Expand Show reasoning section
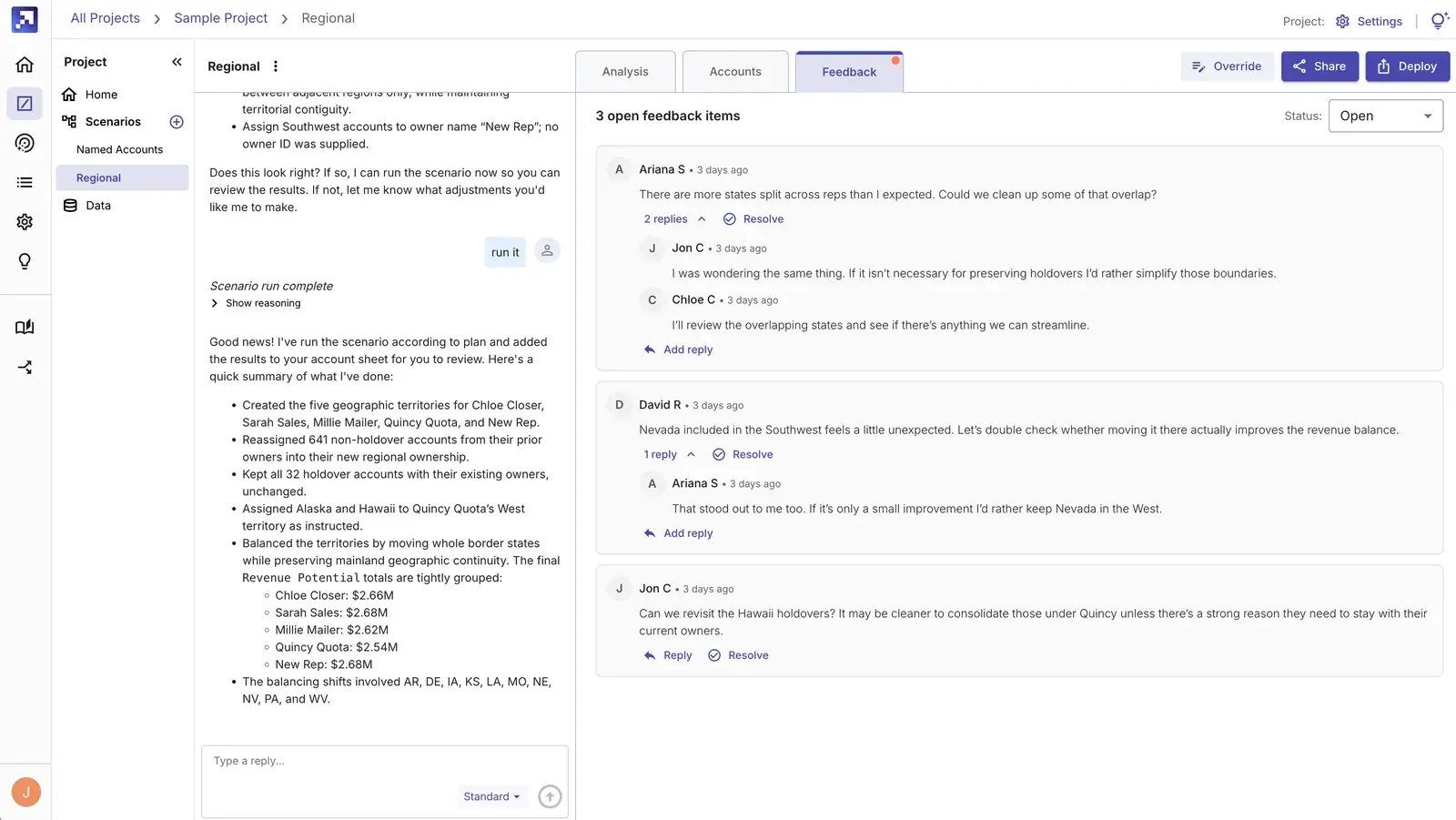 pyautogui.click(x=256, y=303)
